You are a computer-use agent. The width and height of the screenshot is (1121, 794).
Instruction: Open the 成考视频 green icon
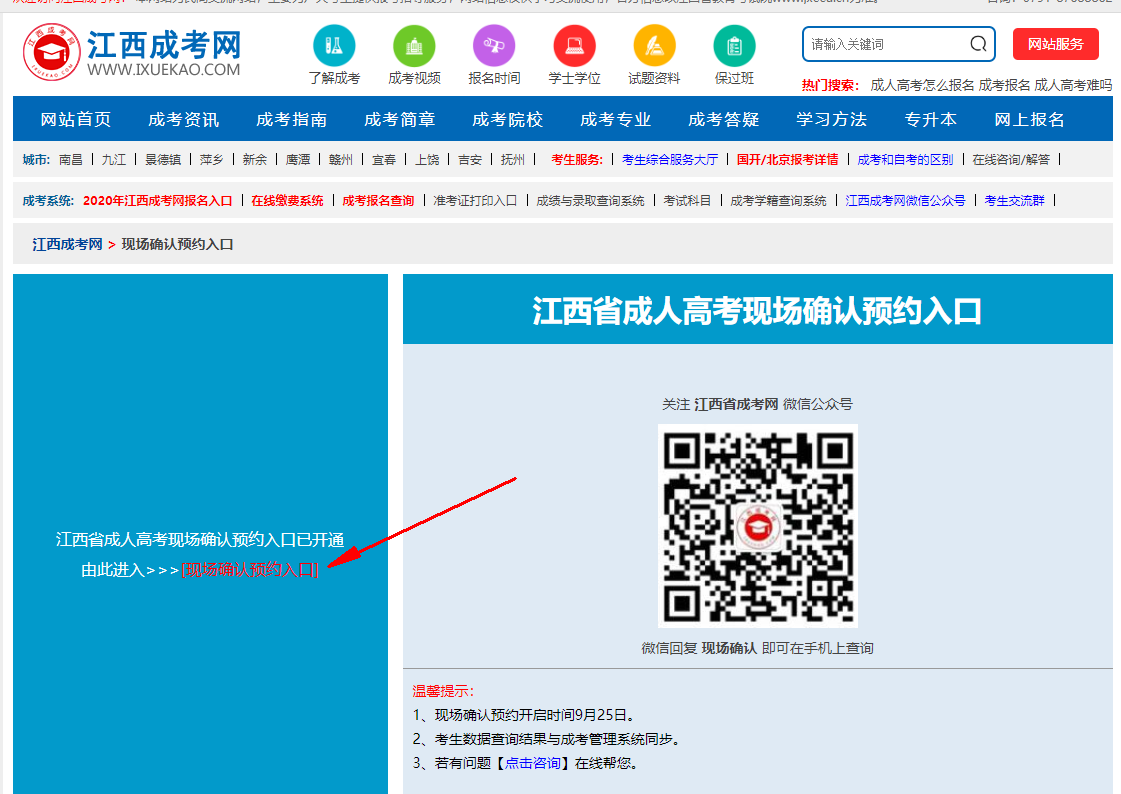tap(414, 46)
